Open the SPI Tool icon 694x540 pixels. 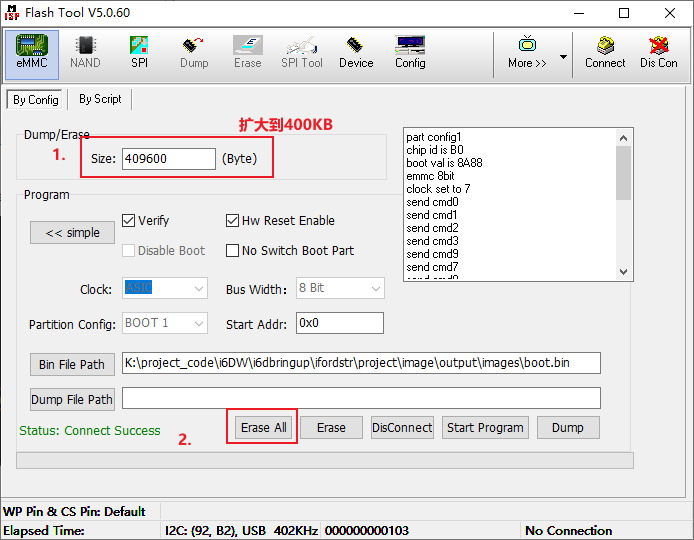point(302,53)
